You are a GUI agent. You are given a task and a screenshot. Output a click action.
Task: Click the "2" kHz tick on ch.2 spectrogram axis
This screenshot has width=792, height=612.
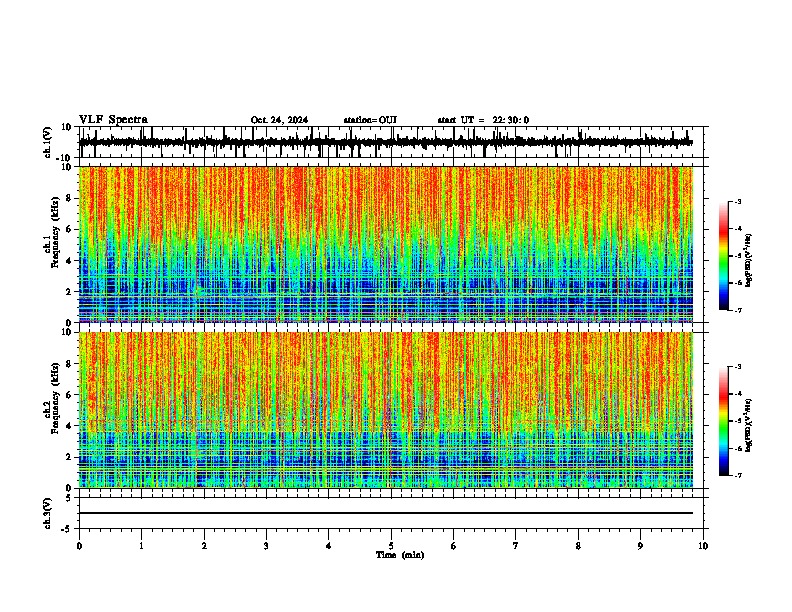[x=69, y=457]
